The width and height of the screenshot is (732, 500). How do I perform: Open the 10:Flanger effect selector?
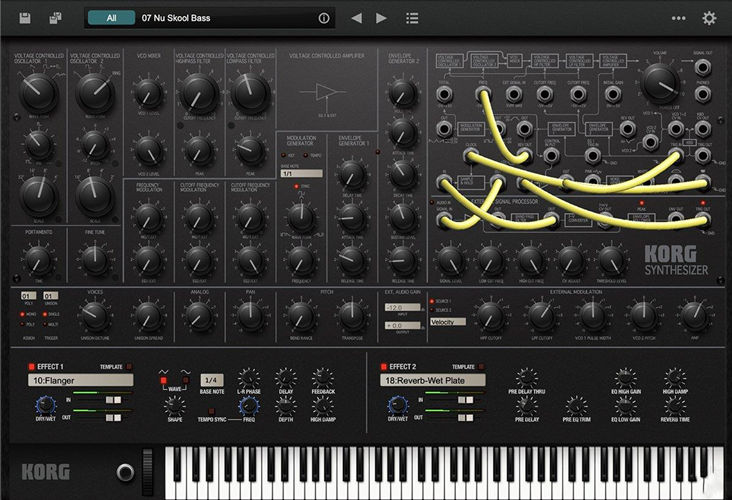point(80,381)
